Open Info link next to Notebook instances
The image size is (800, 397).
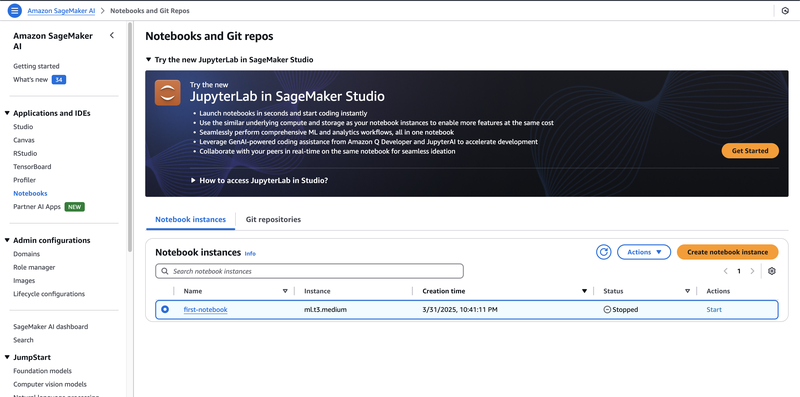point(250,254)
